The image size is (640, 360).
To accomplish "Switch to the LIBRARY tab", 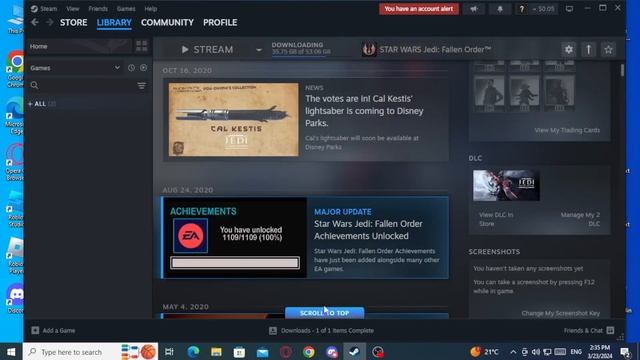I will pos(114,22).
